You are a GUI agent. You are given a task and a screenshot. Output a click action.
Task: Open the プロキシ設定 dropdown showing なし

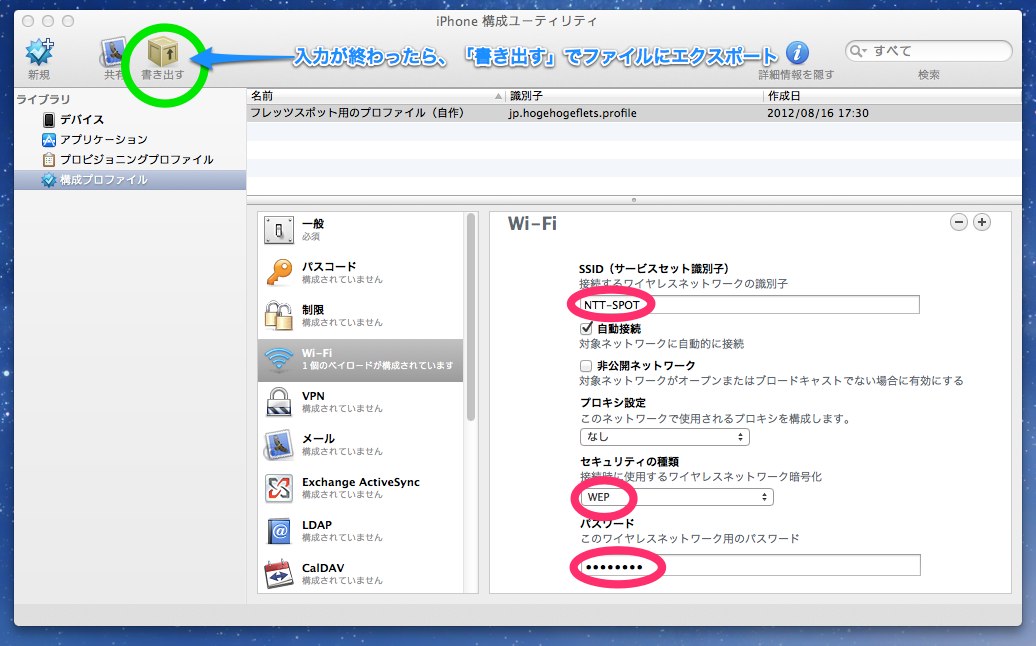tap(665, 437)
